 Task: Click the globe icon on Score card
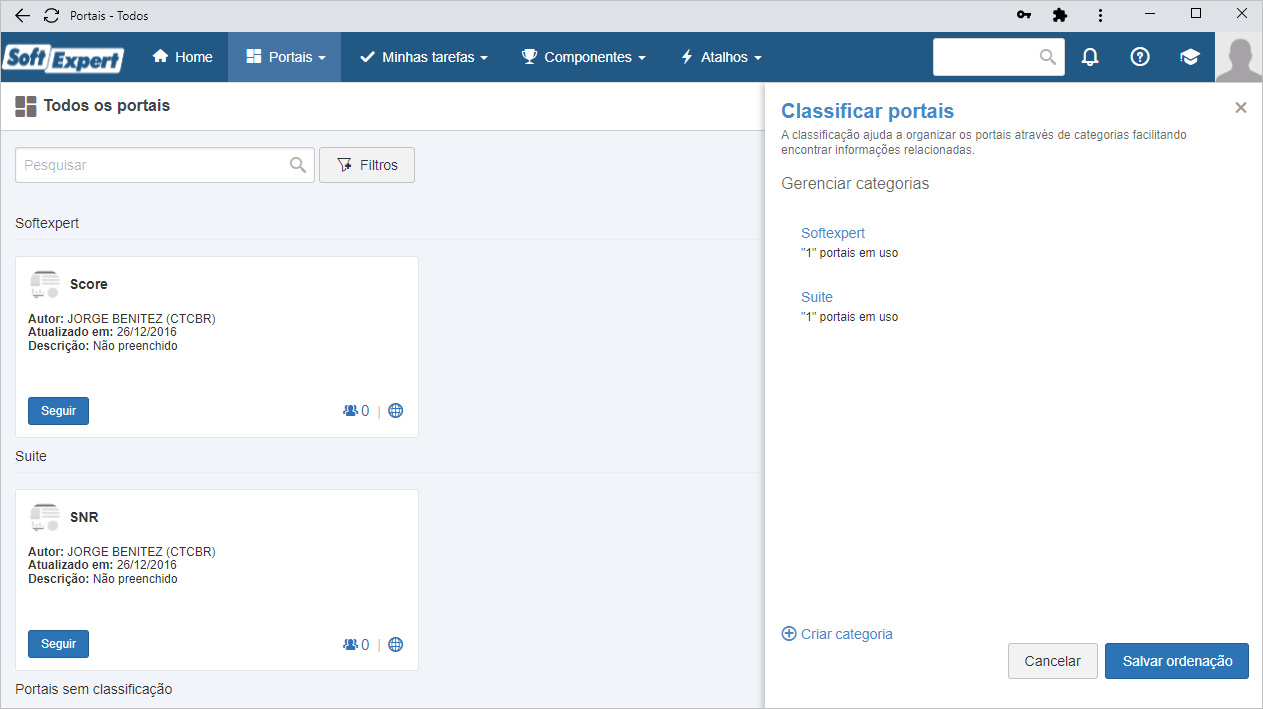point(396,411)
